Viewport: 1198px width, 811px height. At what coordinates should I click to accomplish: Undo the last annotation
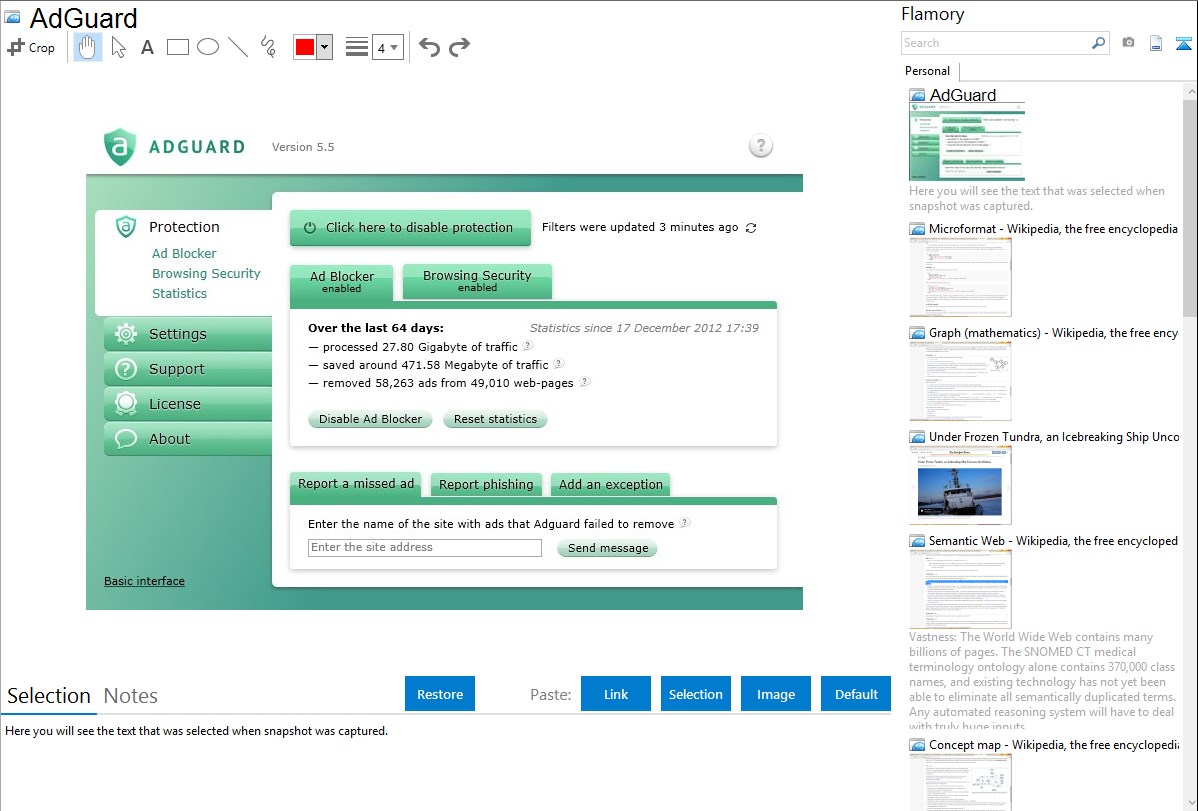(429, 47)
